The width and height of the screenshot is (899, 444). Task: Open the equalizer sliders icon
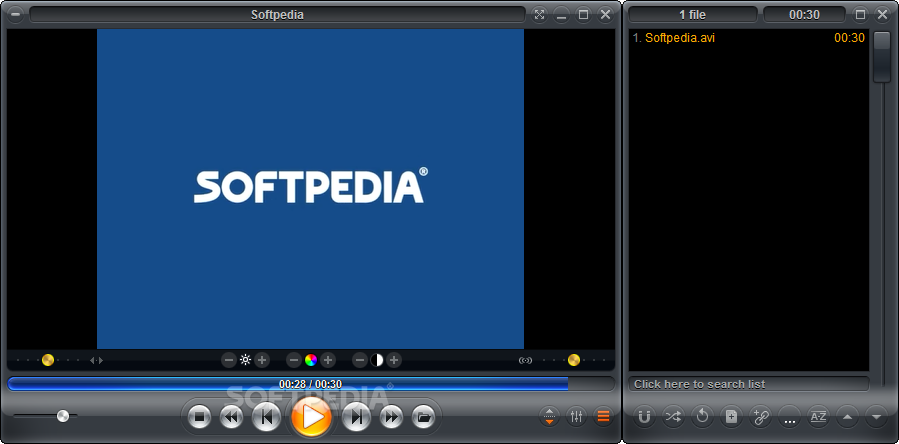(x=576, y=416)
